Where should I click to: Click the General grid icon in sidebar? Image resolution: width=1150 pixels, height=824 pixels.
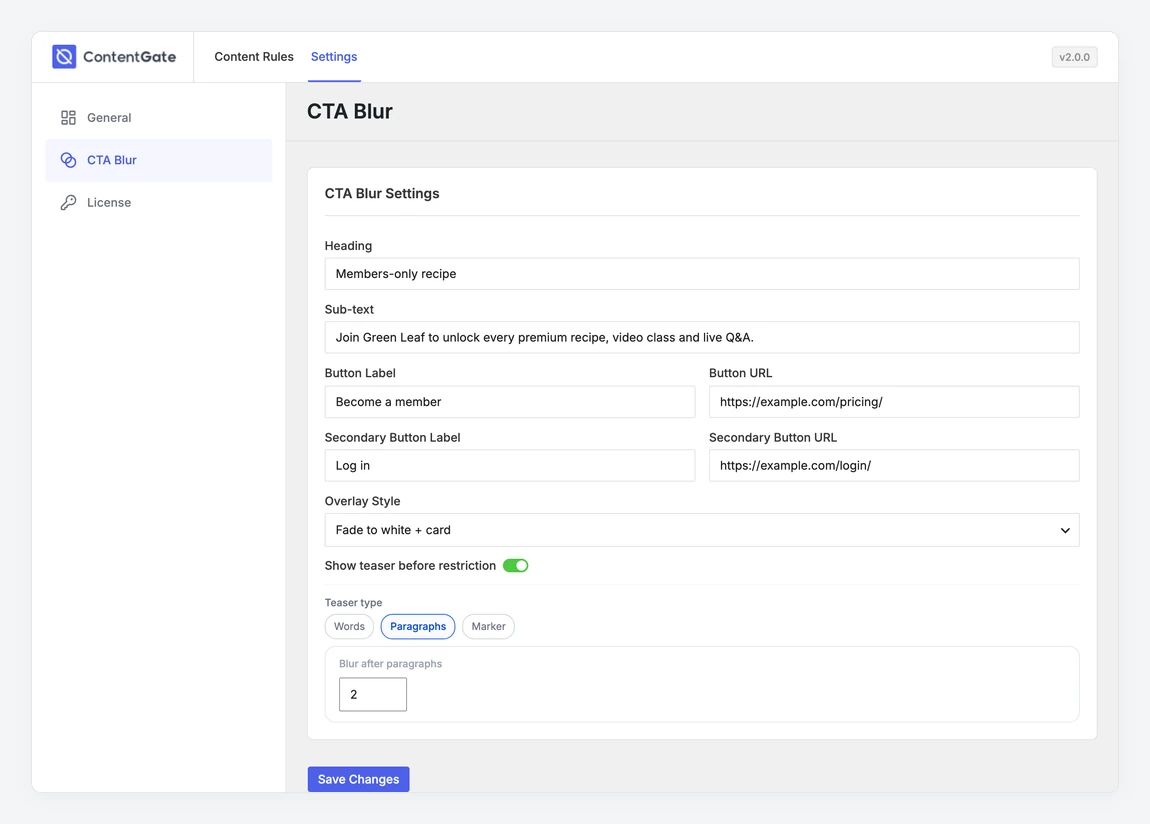68,117
